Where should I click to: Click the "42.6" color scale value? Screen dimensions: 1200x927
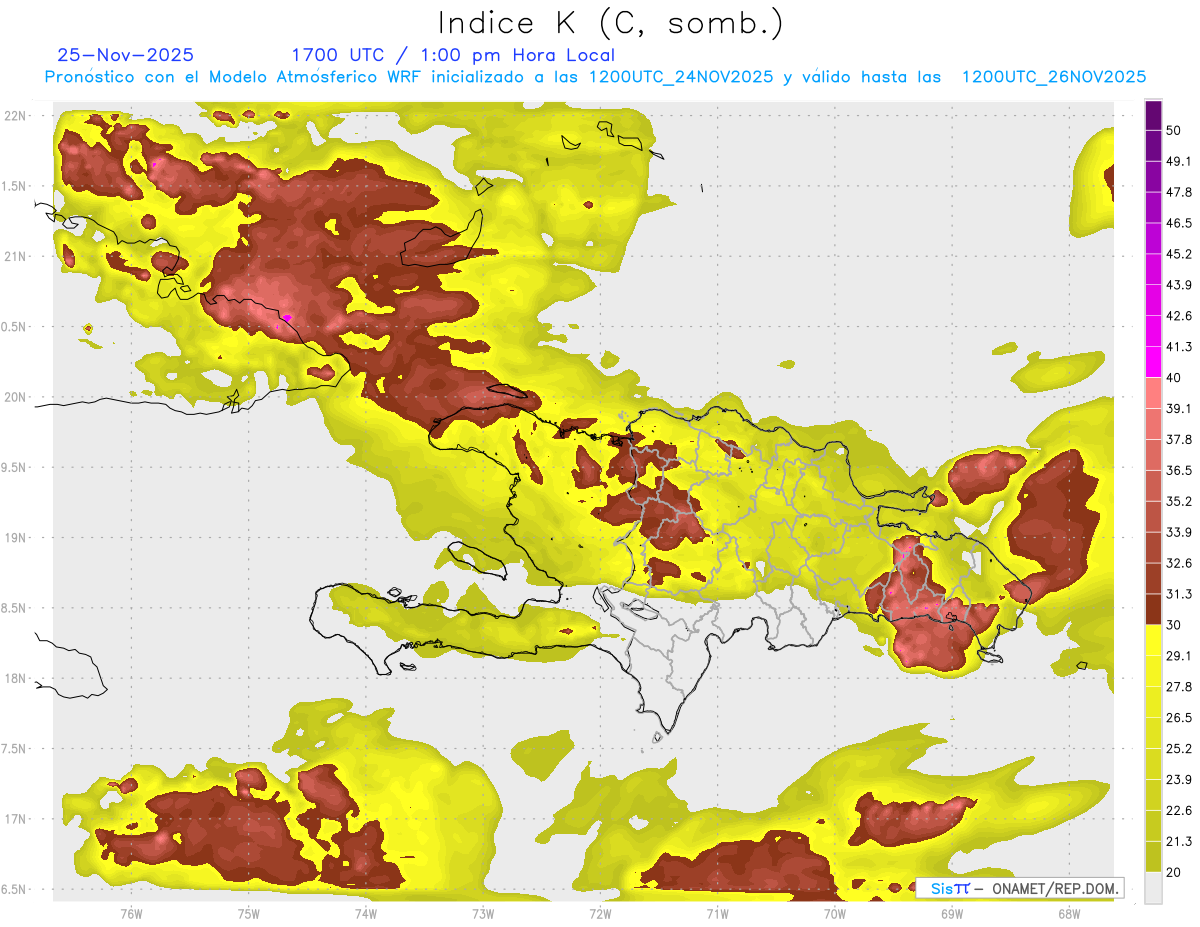pyautogui.click(x=1178, y=316)
